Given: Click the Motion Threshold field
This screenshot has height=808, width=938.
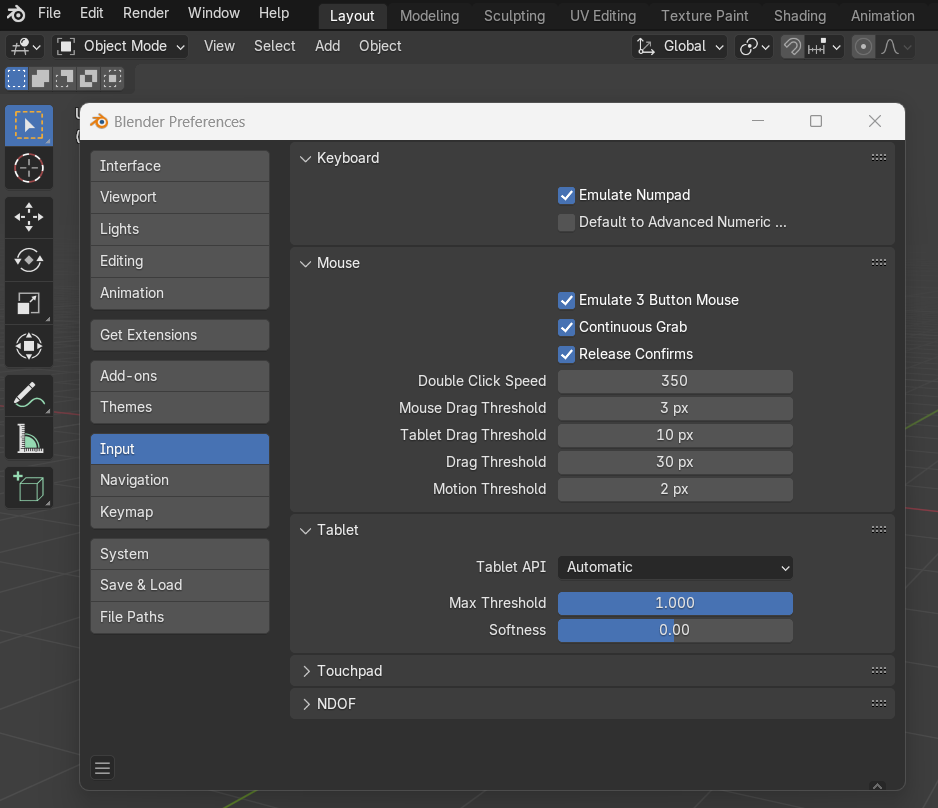Looking at the screenshot, I should click(x=675, y=489).
